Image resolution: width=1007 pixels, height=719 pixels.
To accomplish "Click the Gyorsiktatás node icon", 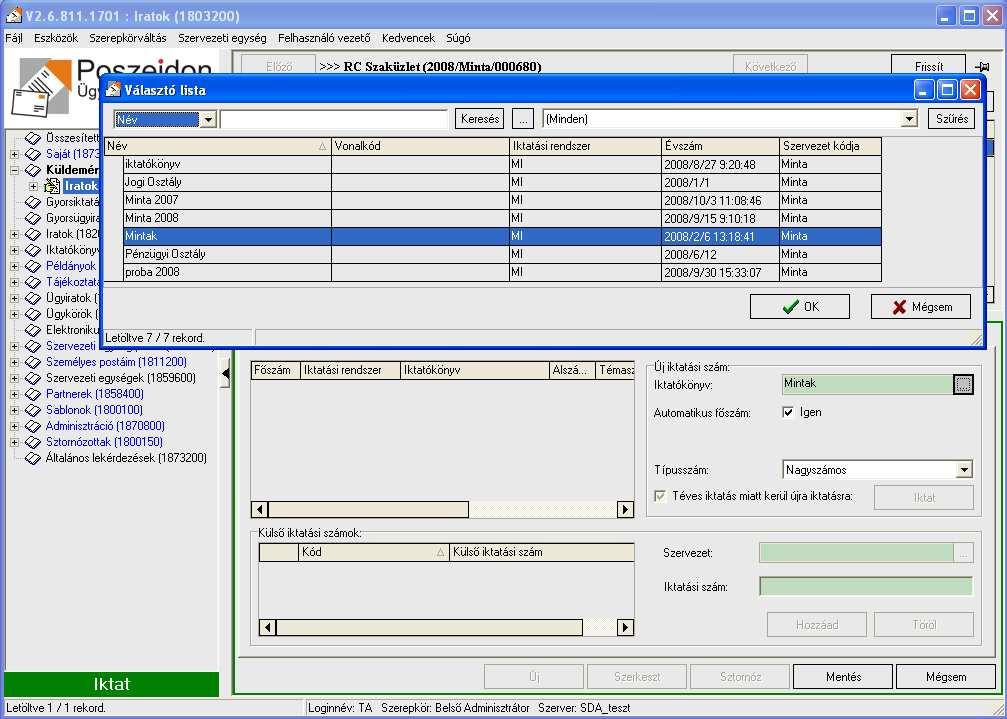I will point(33,202).
